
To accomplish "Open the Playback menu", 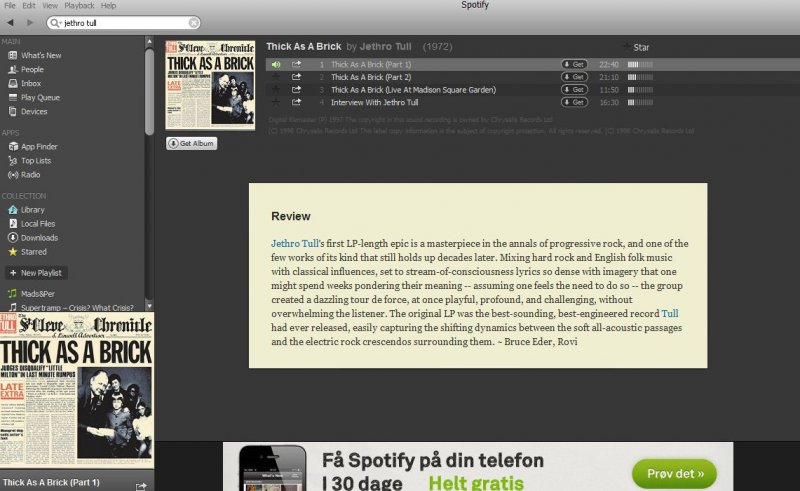I will tap(79, 6).
